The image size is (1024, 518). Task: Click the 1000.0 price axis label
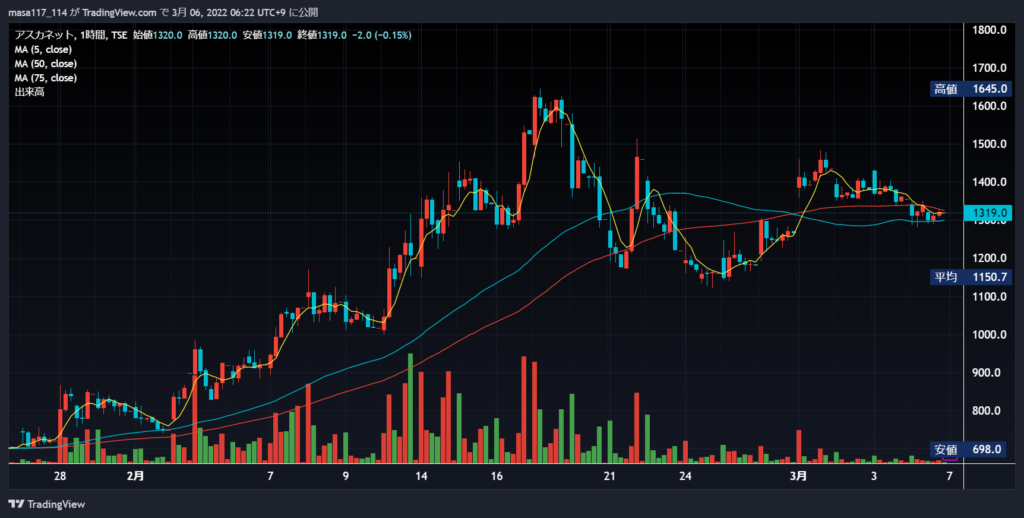(x=987, y=334)
